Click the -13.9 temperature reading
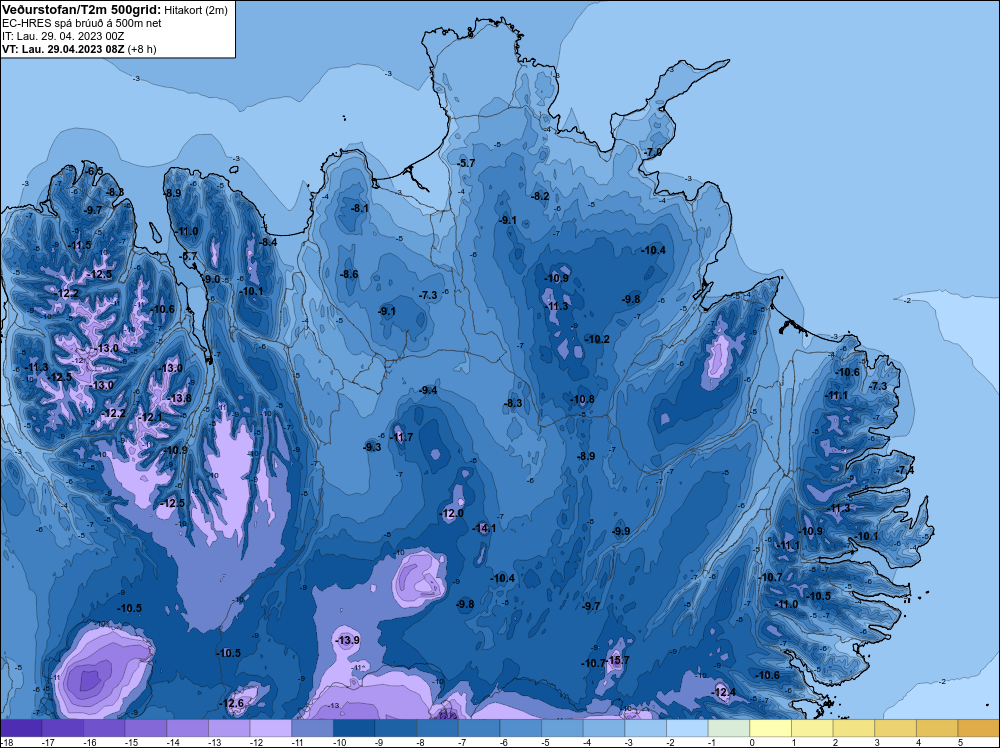This screenshot has width=1000, height=748. [348, 640]
